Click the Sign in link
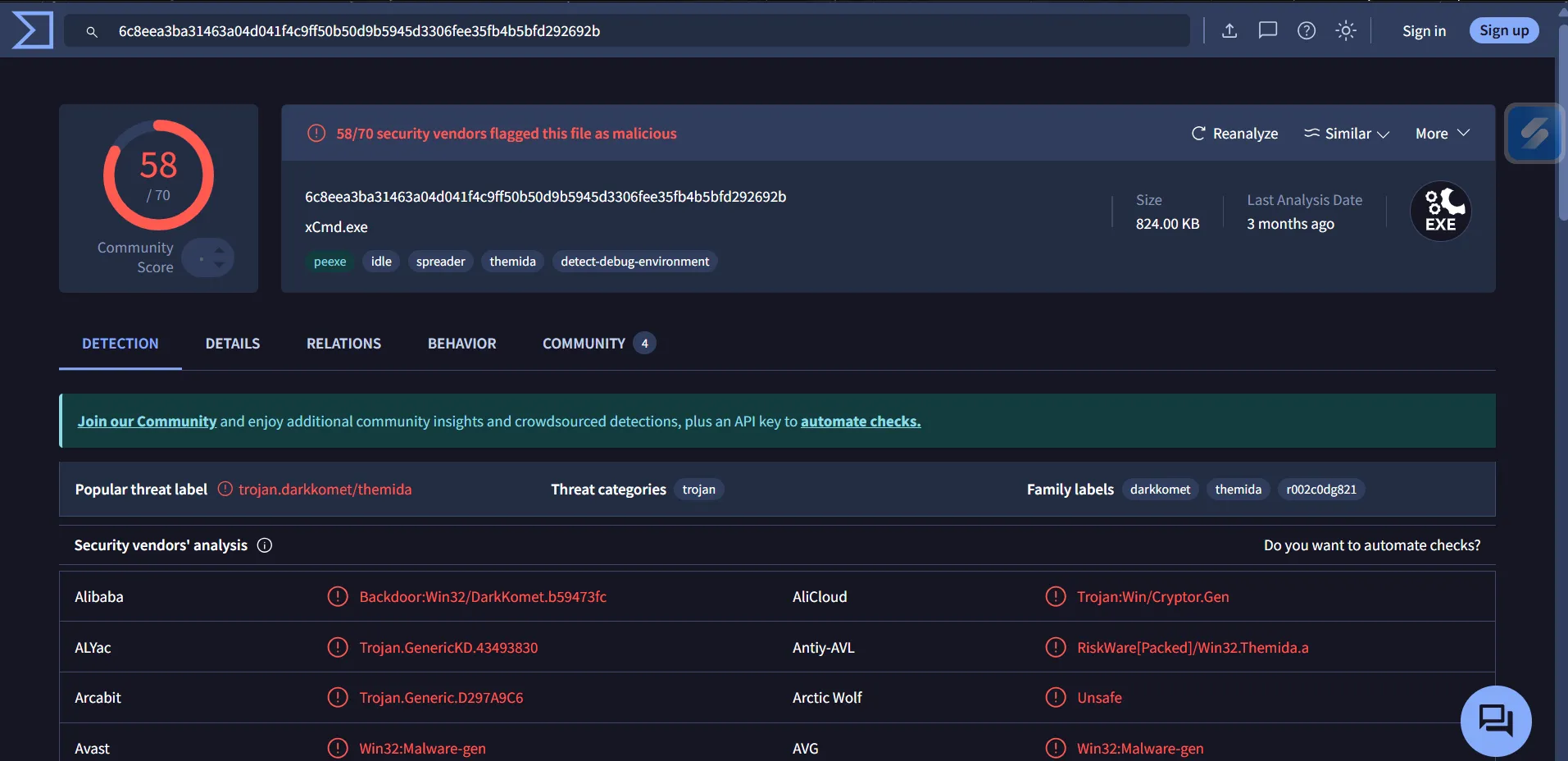Image resolution: width=1568 pixels, height=761 pixels. [1424, 30]
